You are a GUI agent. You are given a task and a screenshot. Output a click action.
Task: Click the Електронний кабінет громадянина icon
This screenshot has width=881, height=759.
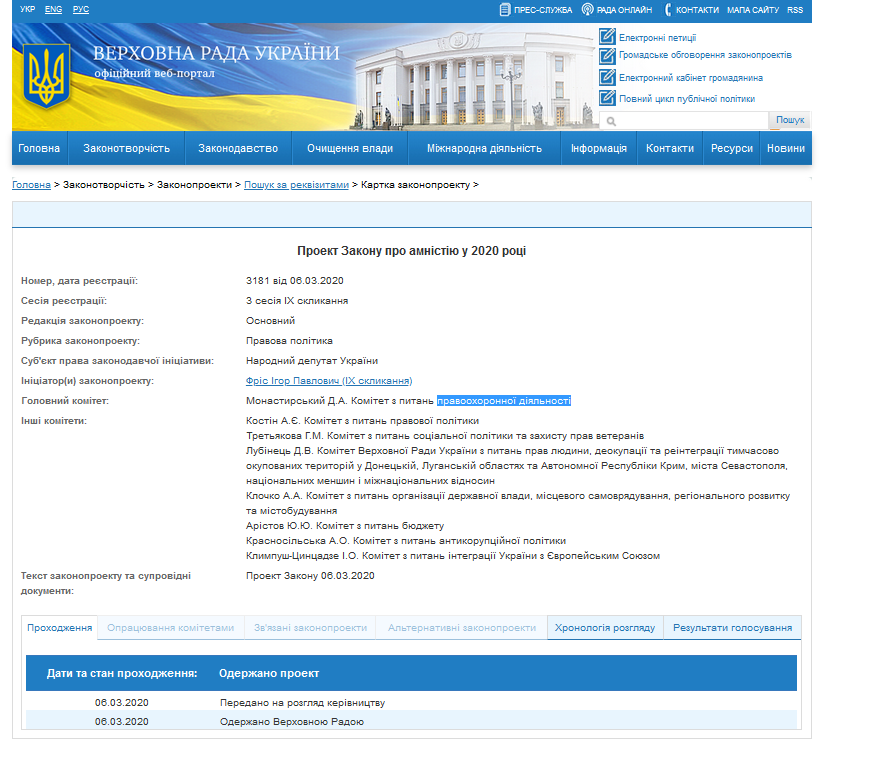coord(606,77)
